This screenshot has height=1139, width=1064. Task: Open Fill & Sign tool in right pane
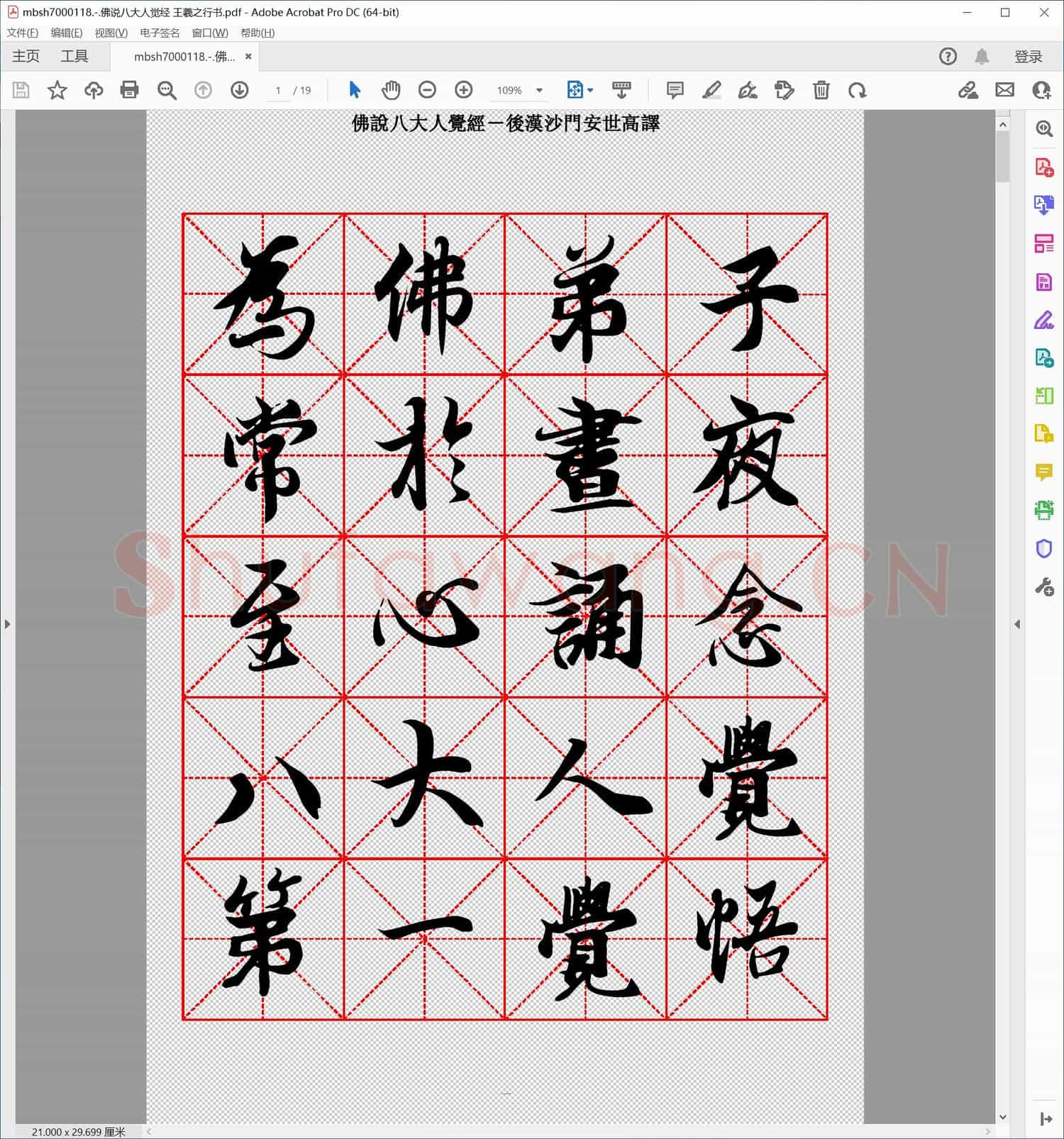point(1043,321)
